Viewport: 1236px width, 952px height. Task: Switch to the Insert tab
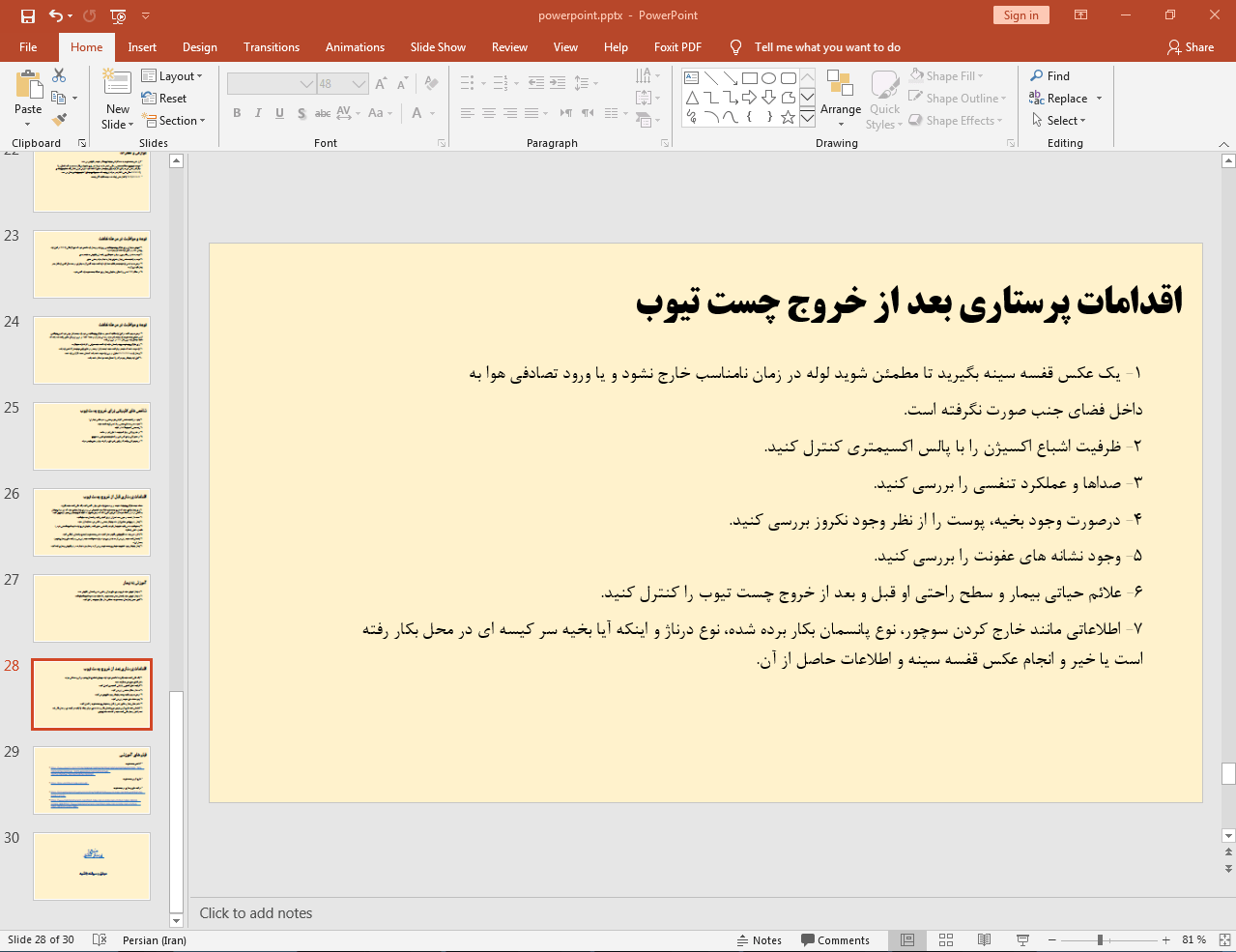point(142,47)
